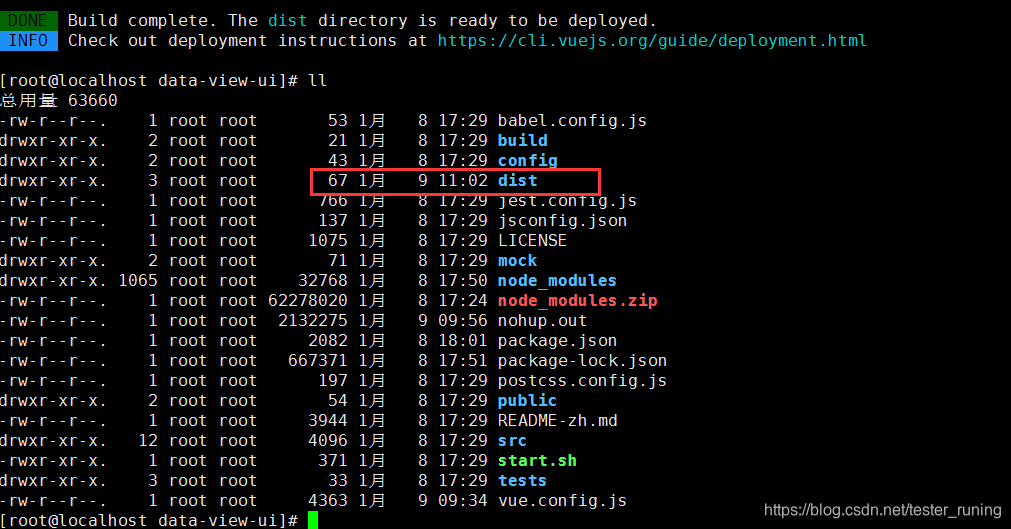
Task: Click the link count 12 of src
Action: 148,441
